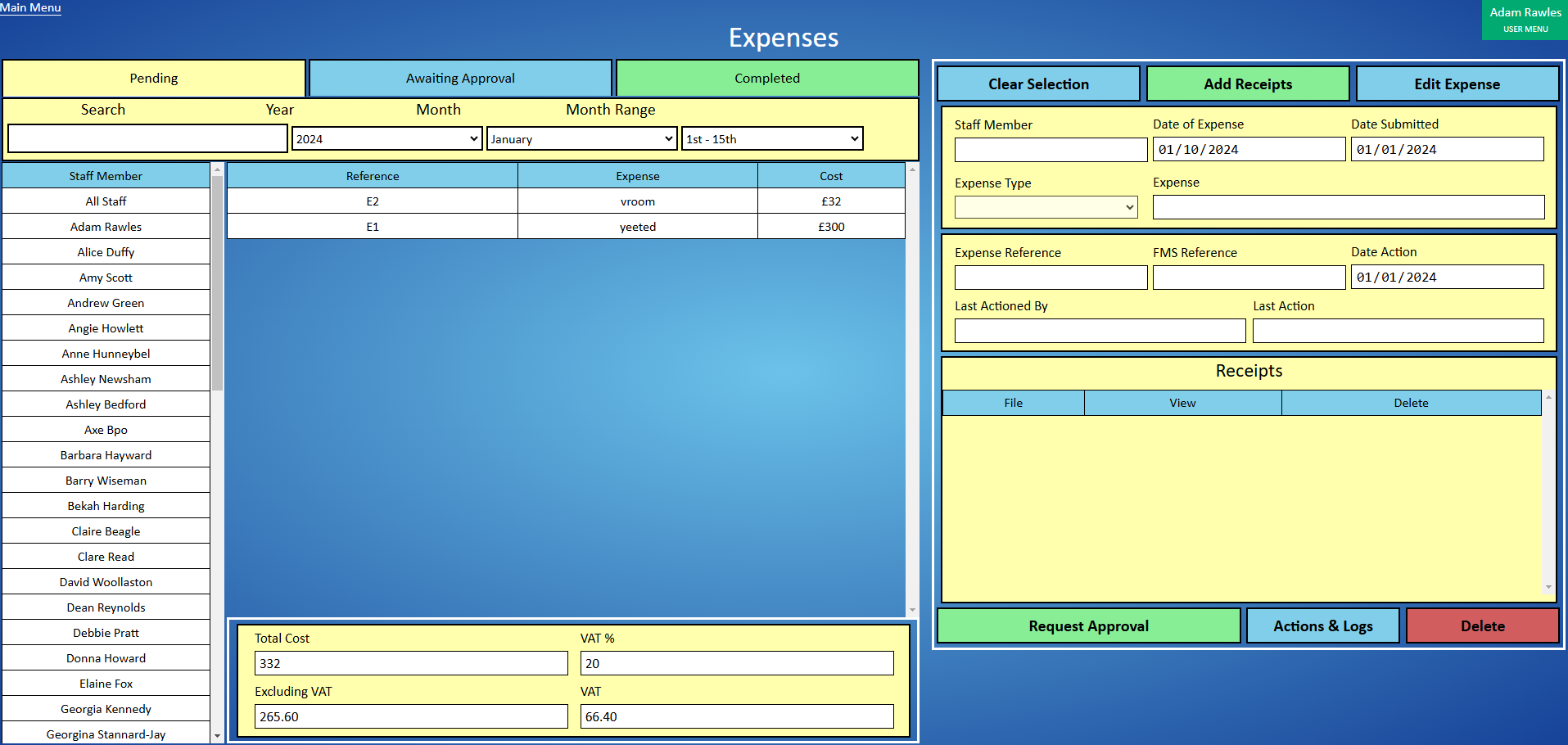Click the Request Approval button
1568x745 pixels.
[x=1088, y=625]
